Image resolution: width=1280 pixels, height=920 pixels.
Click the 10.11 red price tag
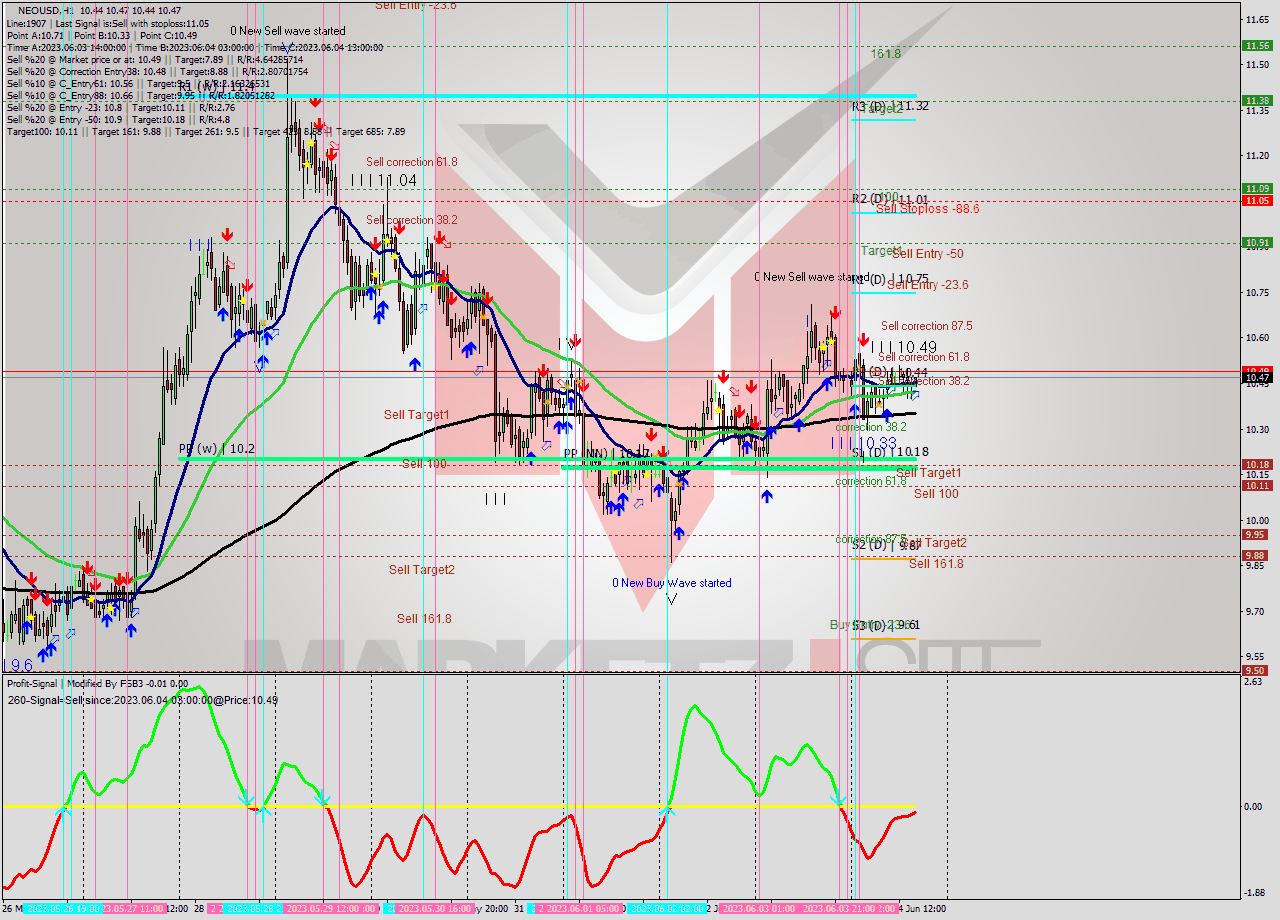(x=1257, y=485)
